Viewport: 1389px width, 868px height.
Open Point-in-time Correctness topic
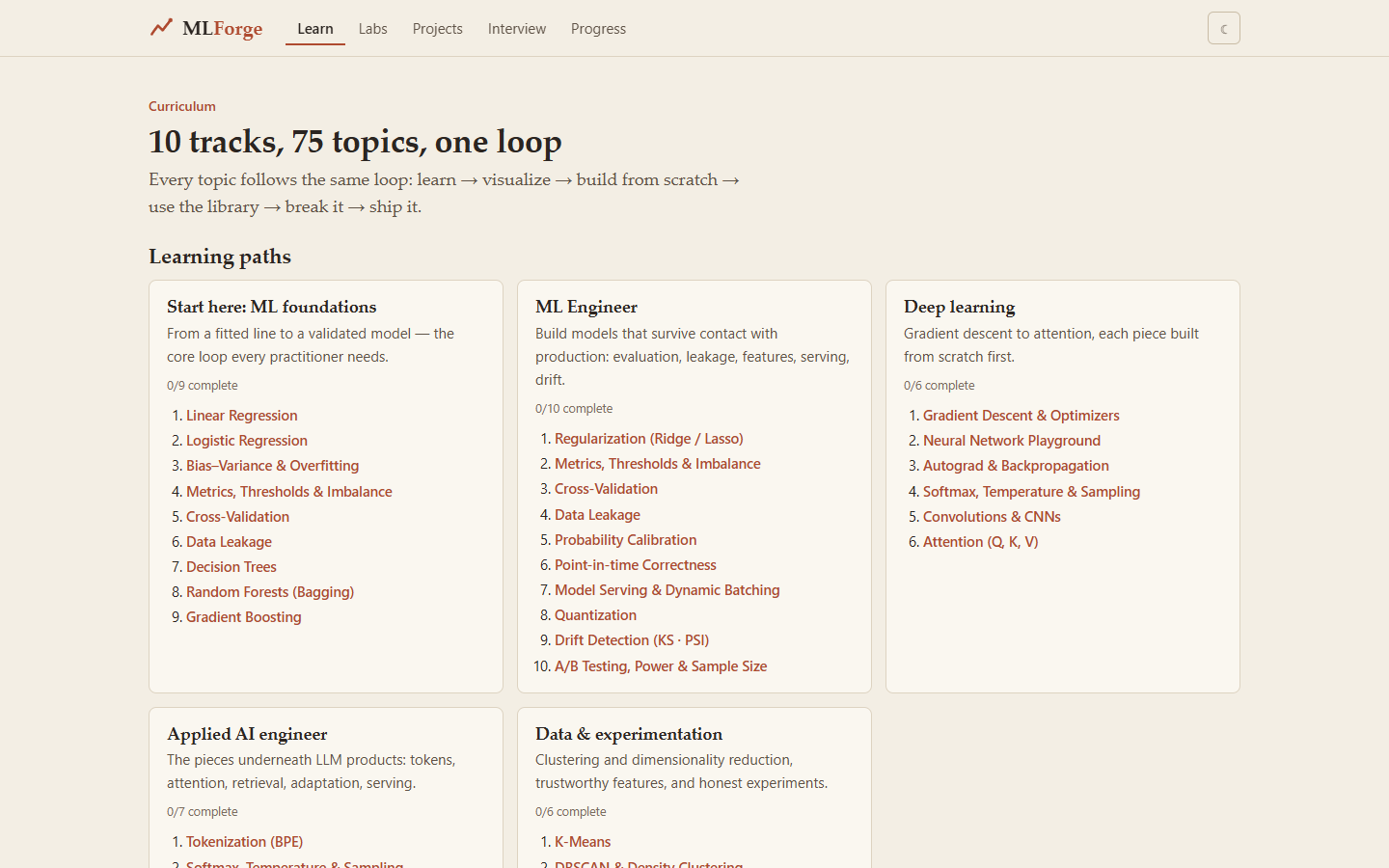[x=636, y=565]
